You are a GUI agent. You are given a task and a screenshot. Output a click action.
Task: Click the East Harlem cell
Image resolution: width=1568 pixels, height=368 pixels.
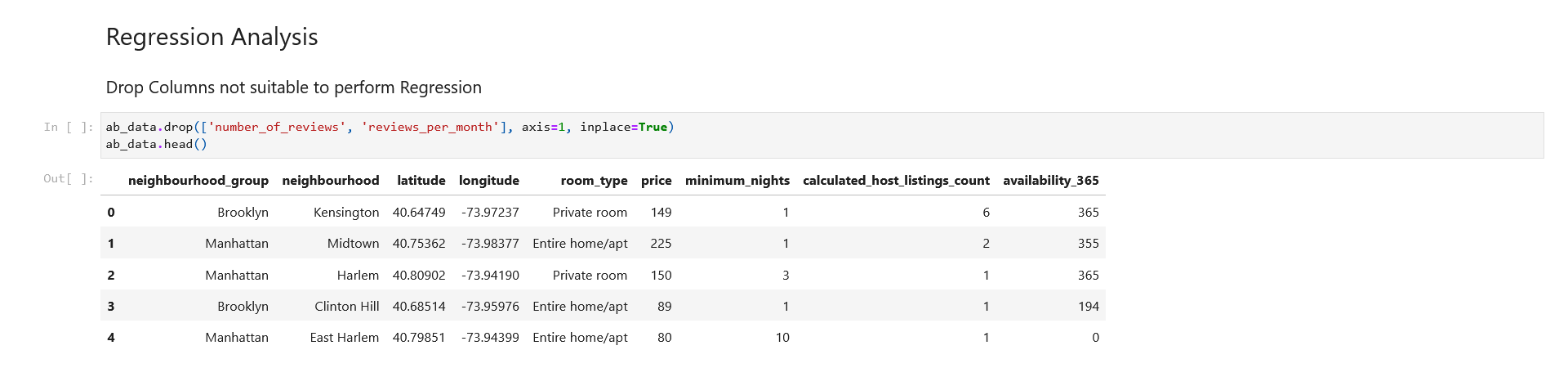tap(345, 337)
